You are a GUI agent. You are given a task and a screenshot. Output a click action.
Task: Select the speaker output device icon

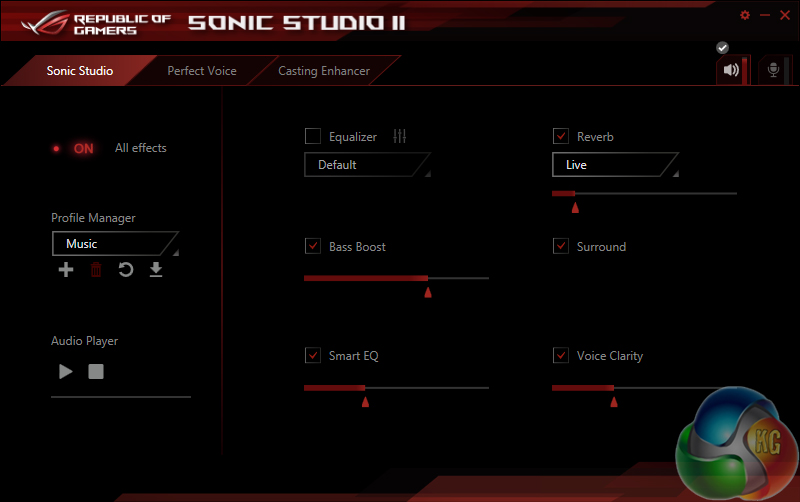click(731, 70)
